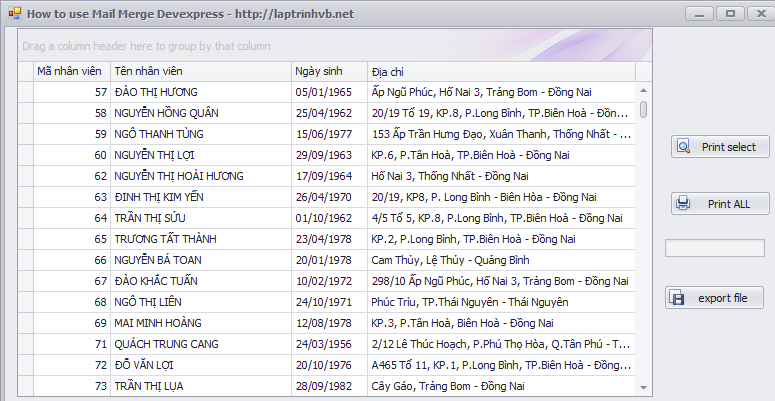Image resolution: width=775 pixels, height=401 pixels.
Task: Click the birth date 20/10/1976
Action: coord(330,365)
